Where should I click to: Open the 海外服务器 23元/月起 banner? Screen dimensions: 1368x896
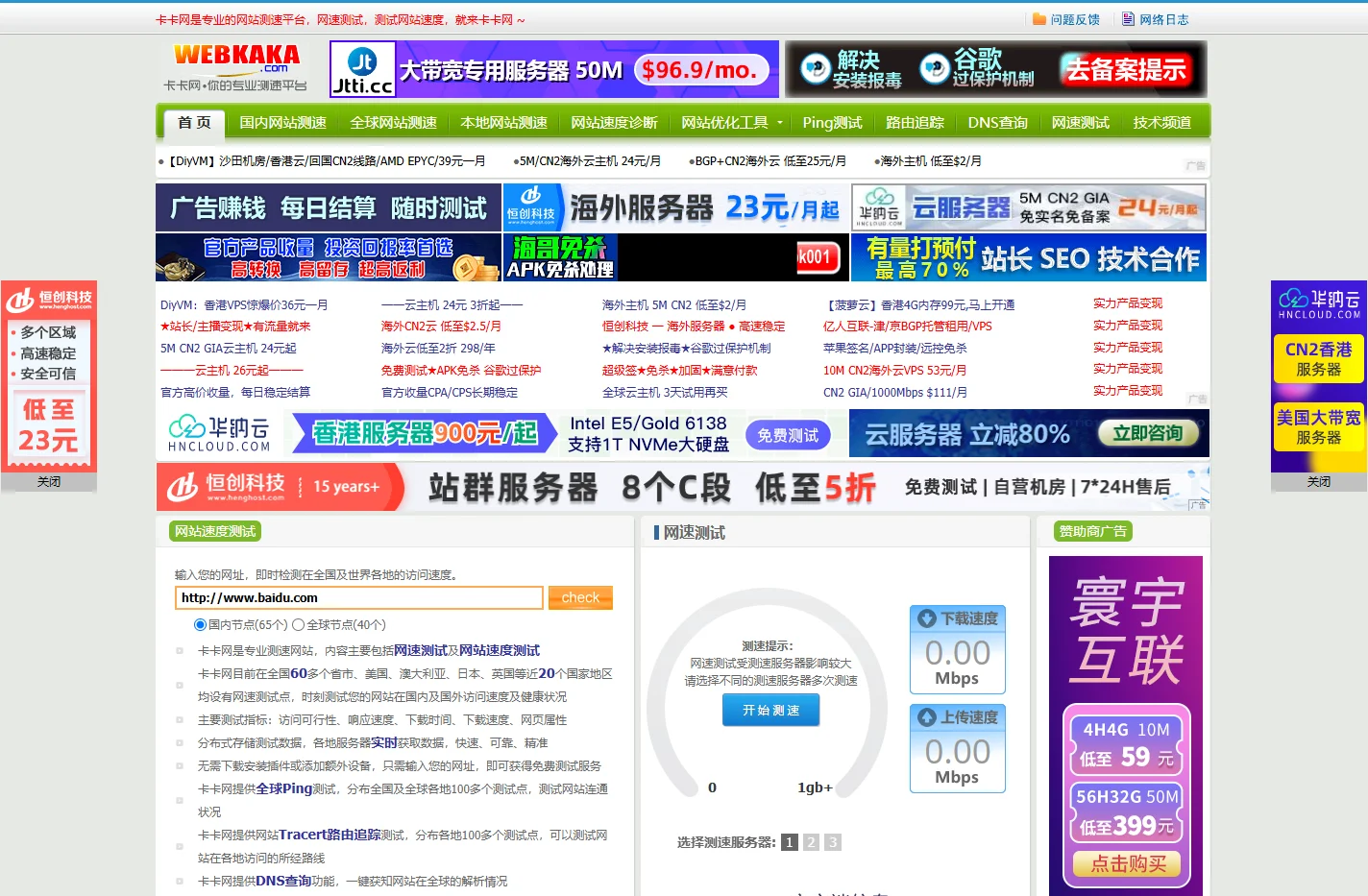[675, 207]
